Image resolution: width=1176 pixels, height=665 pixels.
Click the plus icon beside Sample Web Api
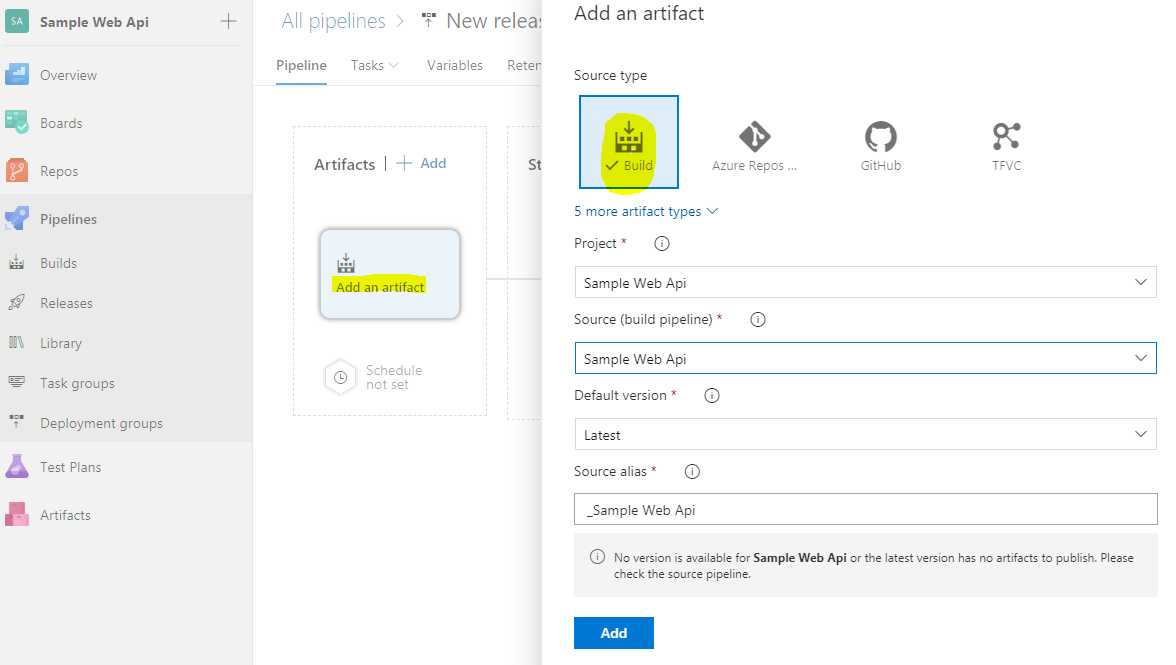[229, 22]
